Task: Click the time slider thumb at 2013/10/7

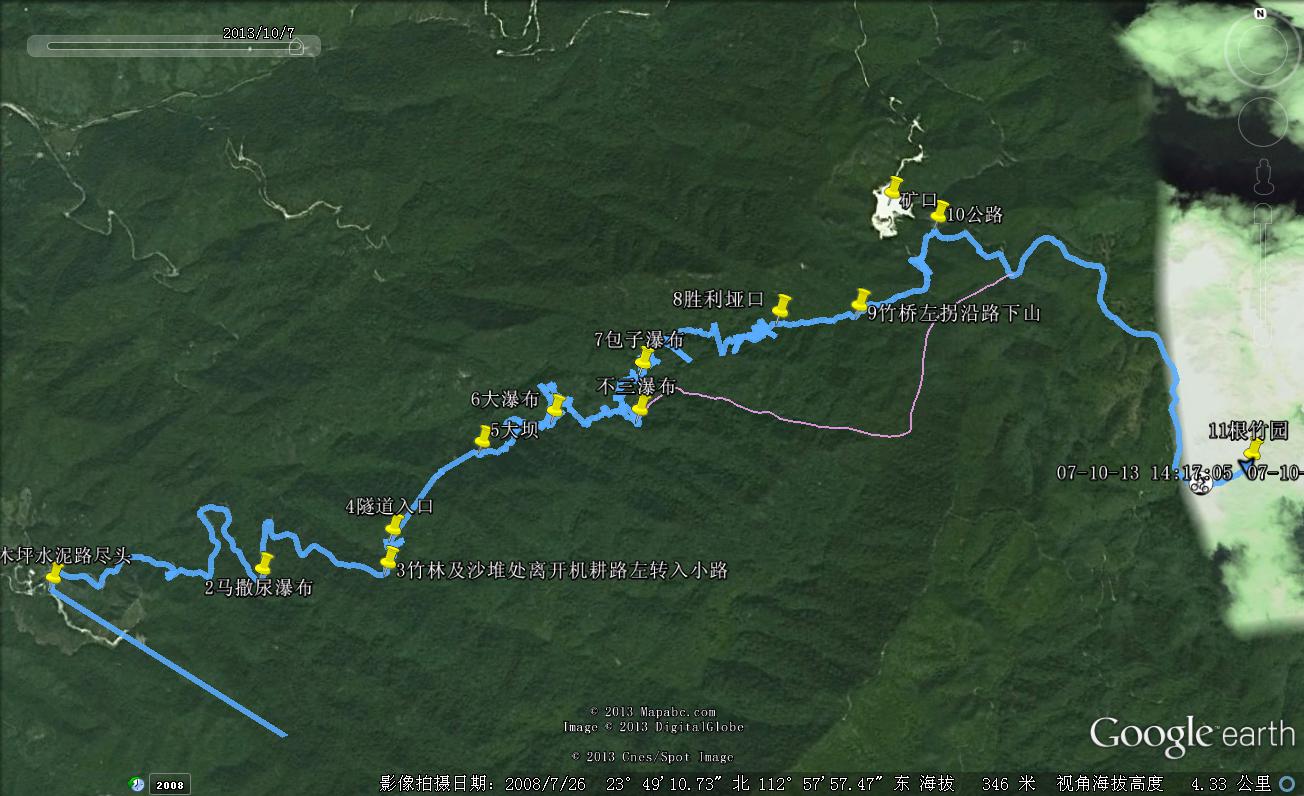Action: [296, 45]
